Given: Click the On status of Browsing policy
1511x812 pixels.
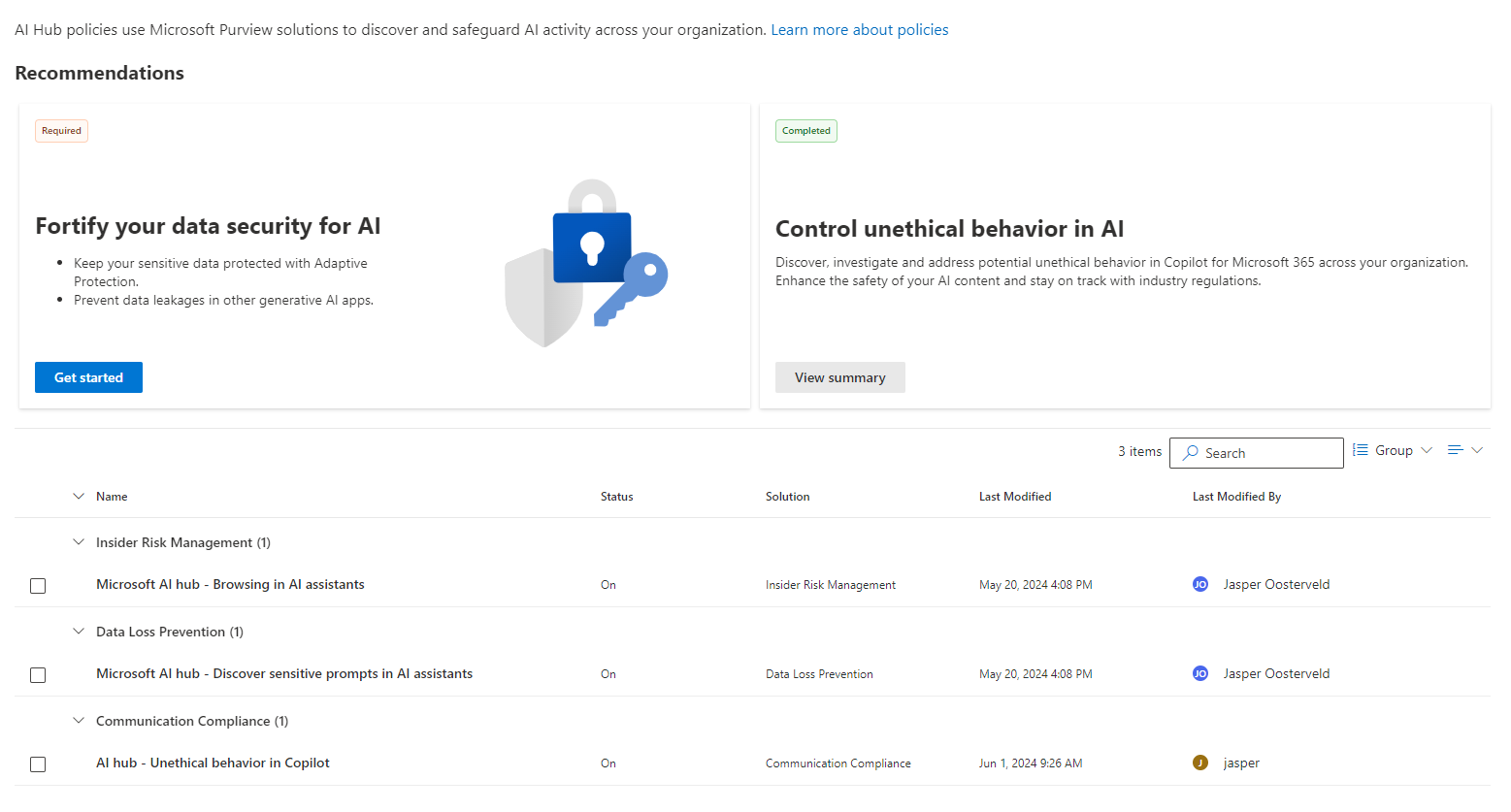Looking at the screenshot, I should tap(608, 585).
